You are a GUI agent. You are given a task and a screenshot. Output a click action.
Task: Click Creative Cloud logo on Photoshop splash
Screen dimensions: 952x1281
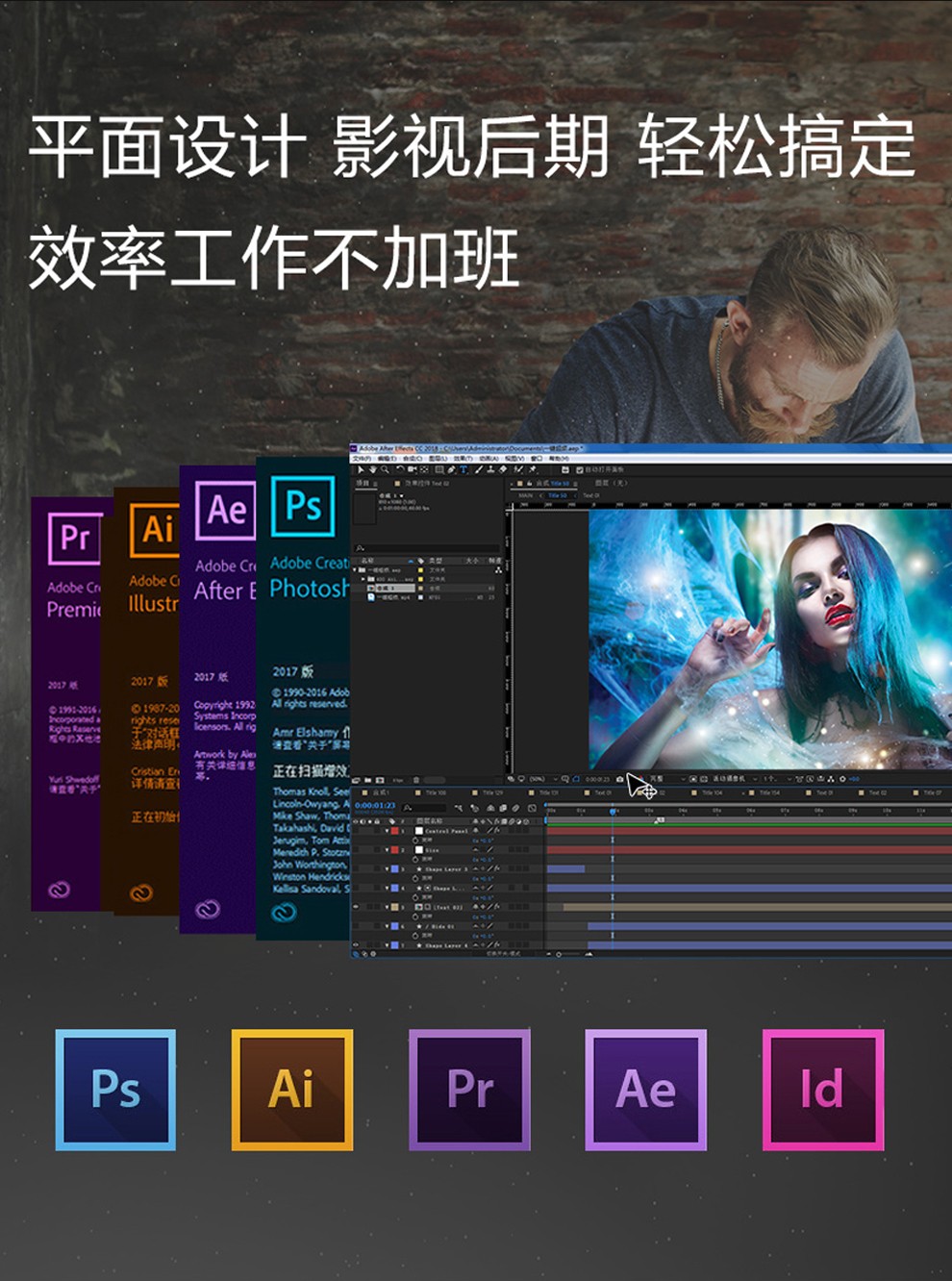(x=284, y=913)
